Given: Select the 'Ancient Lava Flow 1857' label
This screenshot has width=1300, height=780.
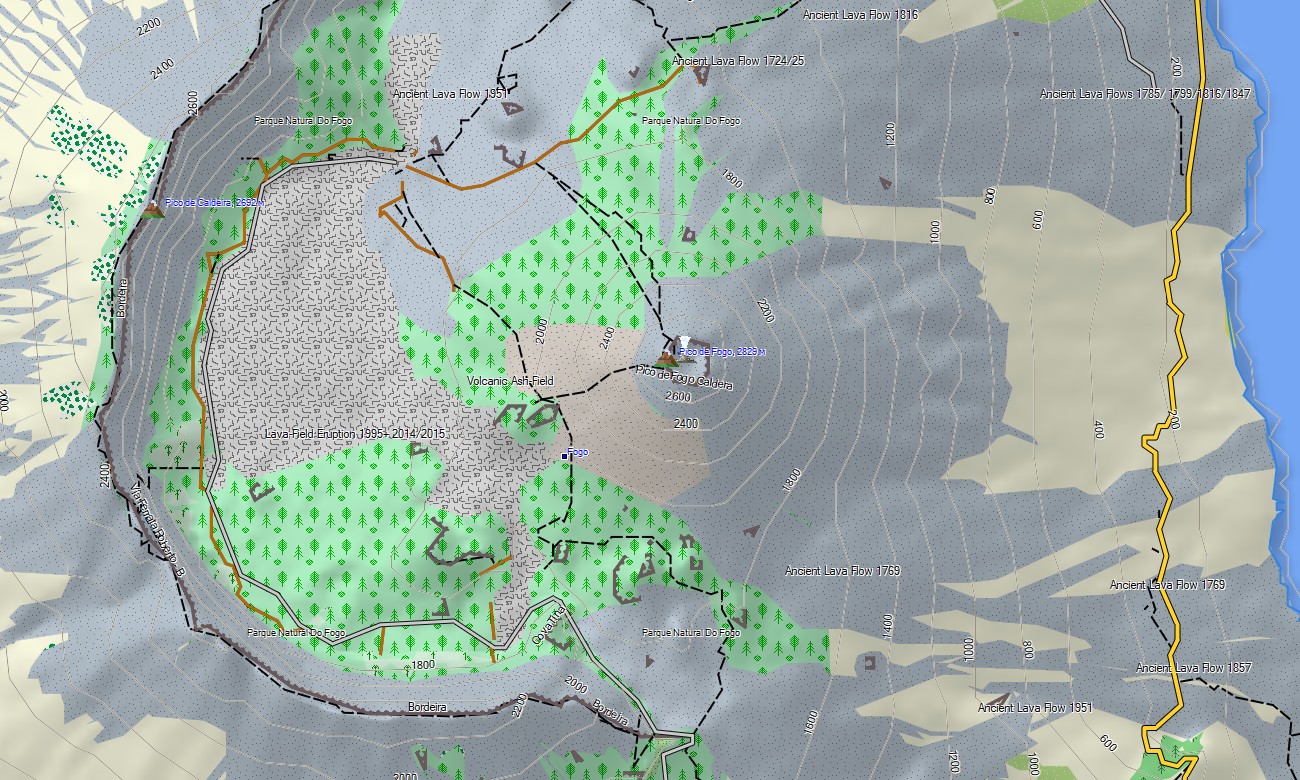Looking at the screenshot, I should point(1194,667).
